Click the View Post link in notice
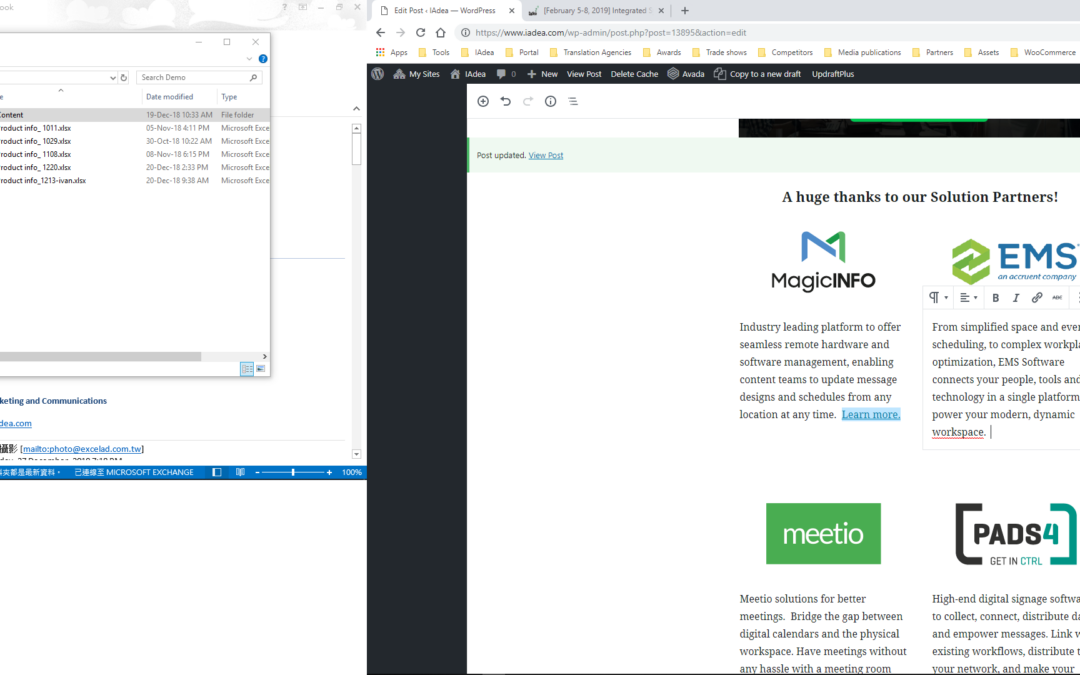This screenshot has height=675, width=1080. tap(546, 156)
